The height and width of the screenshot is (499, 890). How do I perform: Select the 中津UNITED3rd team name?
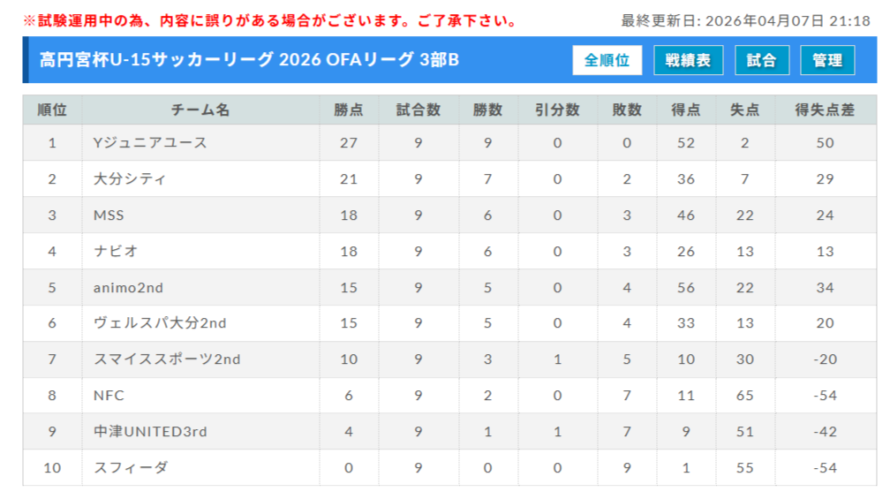click(x=150, y=431)
